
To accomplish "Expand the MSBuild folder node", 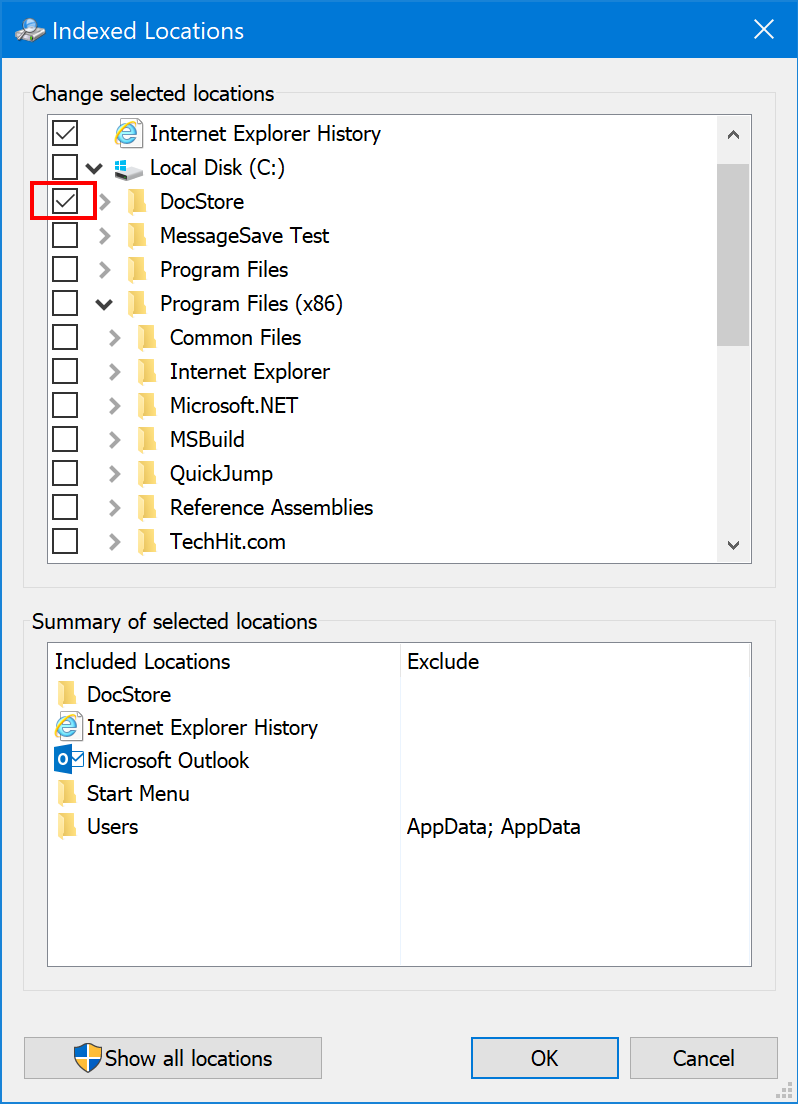I will 115,440.
